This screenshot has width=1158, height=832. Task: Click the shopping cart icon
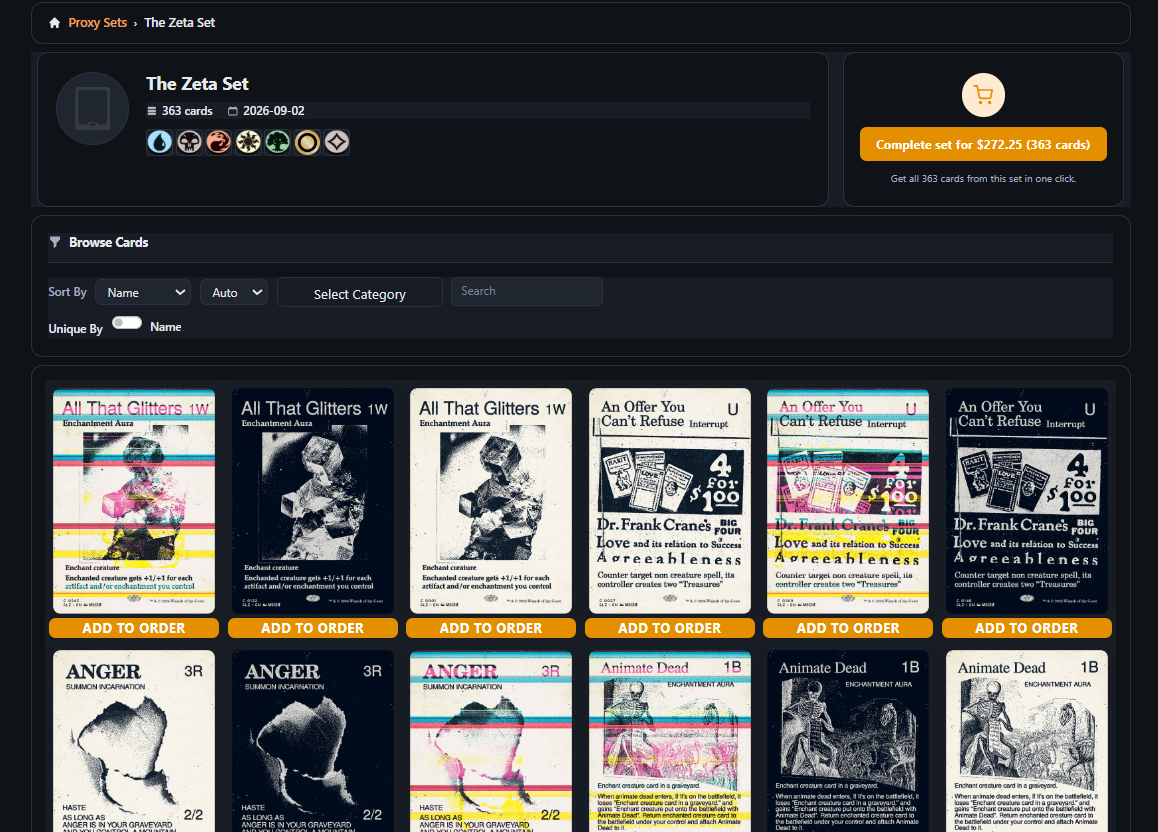click(983, 95)
